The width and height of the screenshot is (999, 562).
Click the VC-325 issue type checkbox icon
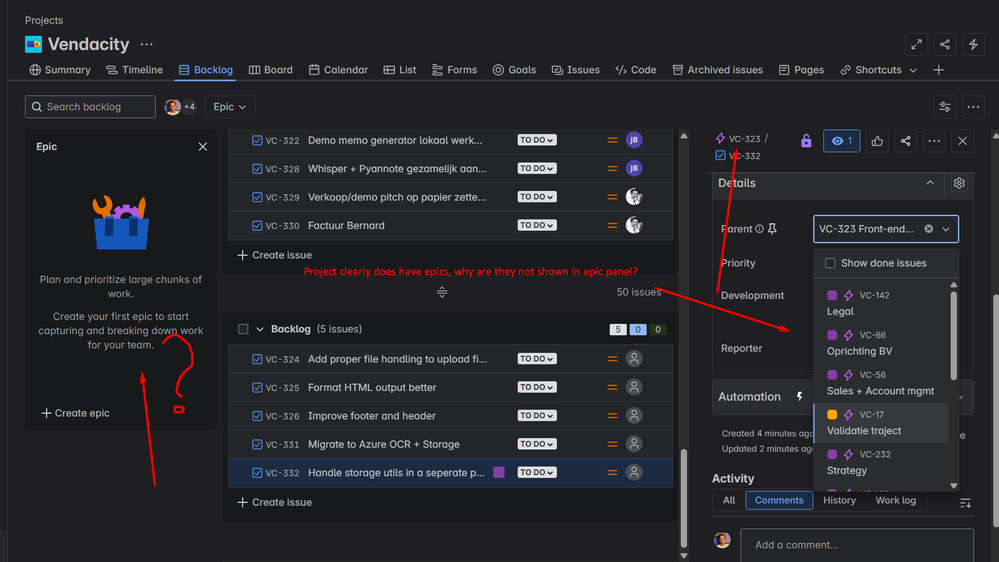click(257, 387)
